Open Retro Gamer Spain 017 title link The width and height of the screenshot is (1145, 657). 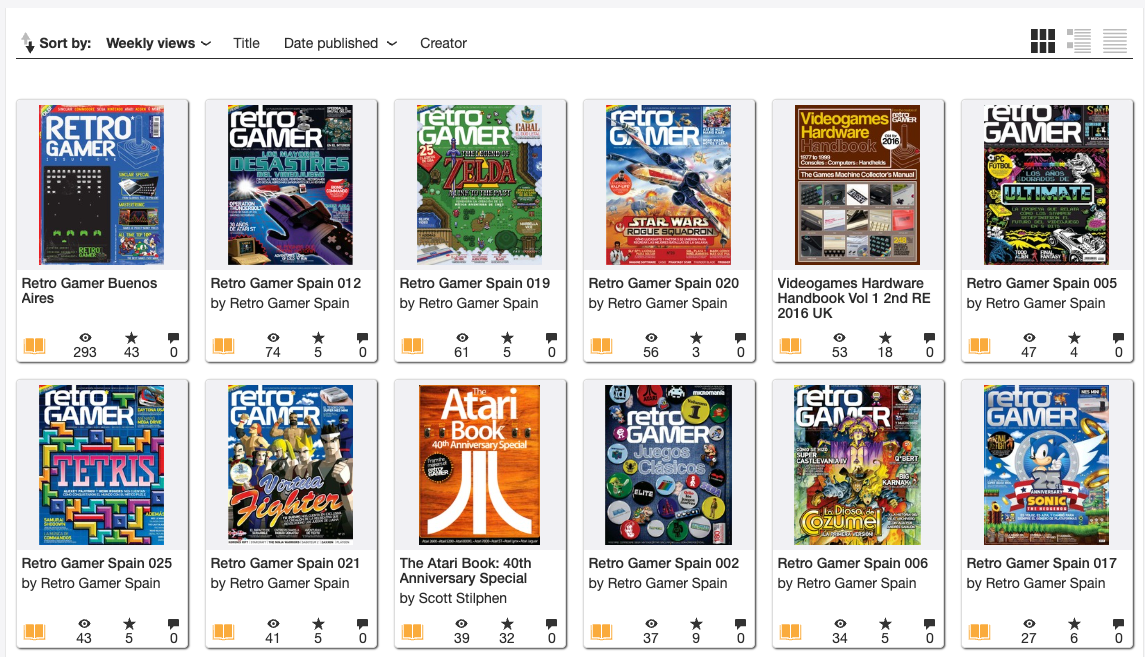tap(1042, 564)
